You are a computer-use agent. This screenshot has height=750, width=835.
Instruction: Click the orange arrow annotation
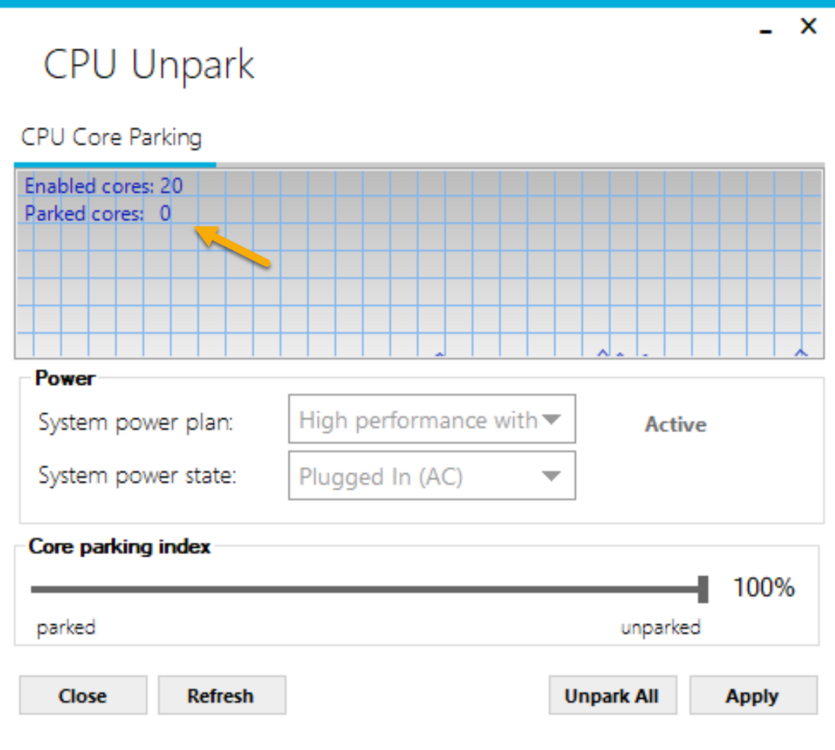point(233,247)
